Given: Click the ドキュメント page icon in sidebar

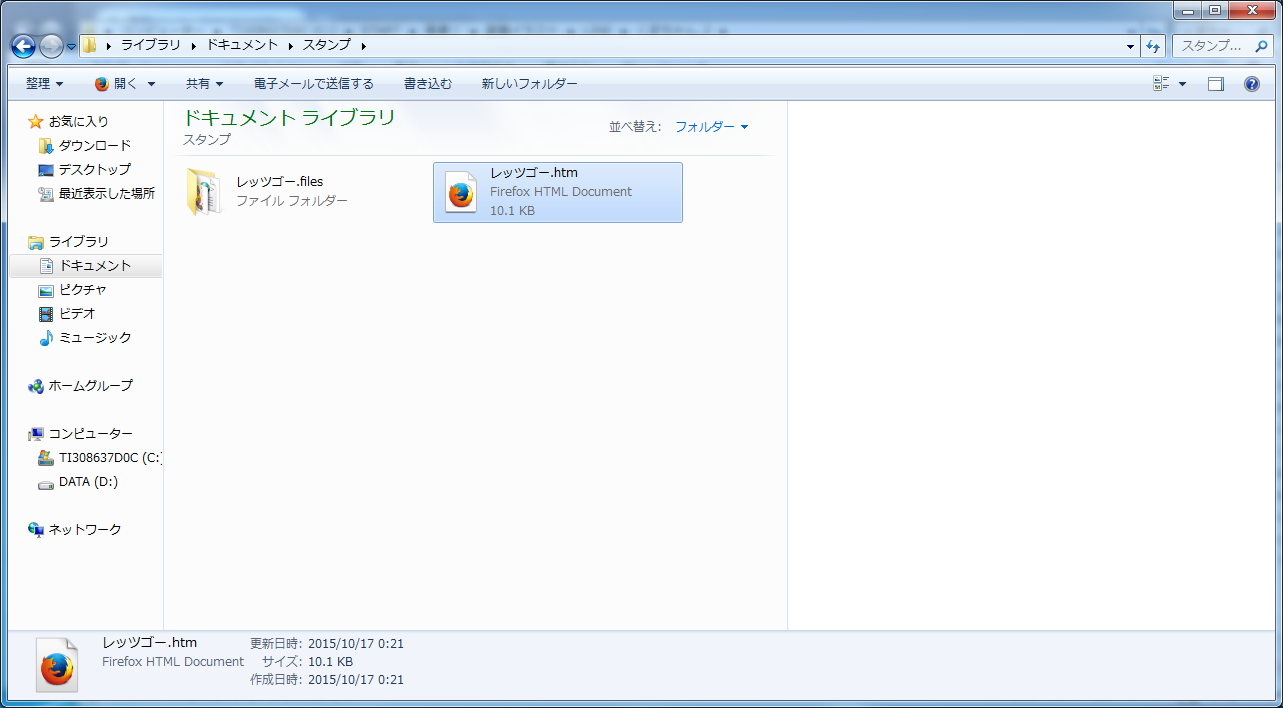Looking at the screenshot, I should (45, 265).
